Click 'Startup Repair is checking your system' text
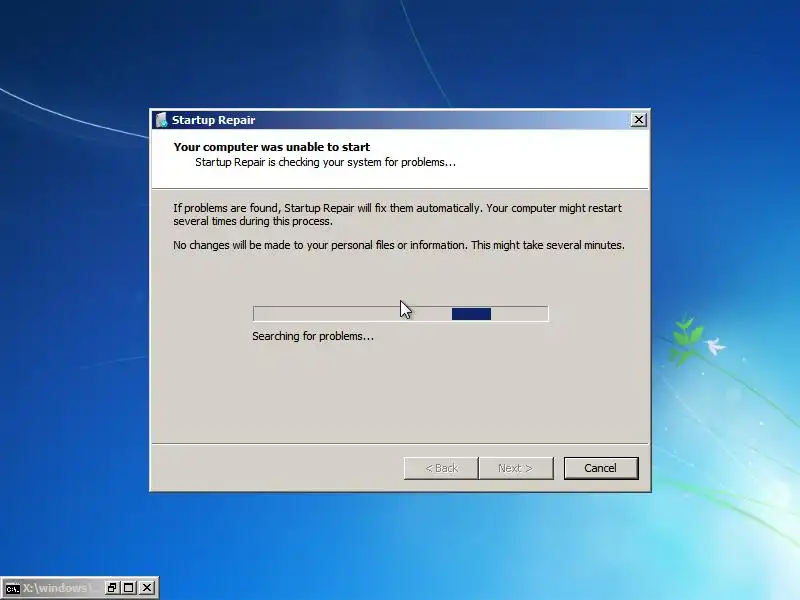800x600 pixels. click(326, 162)
